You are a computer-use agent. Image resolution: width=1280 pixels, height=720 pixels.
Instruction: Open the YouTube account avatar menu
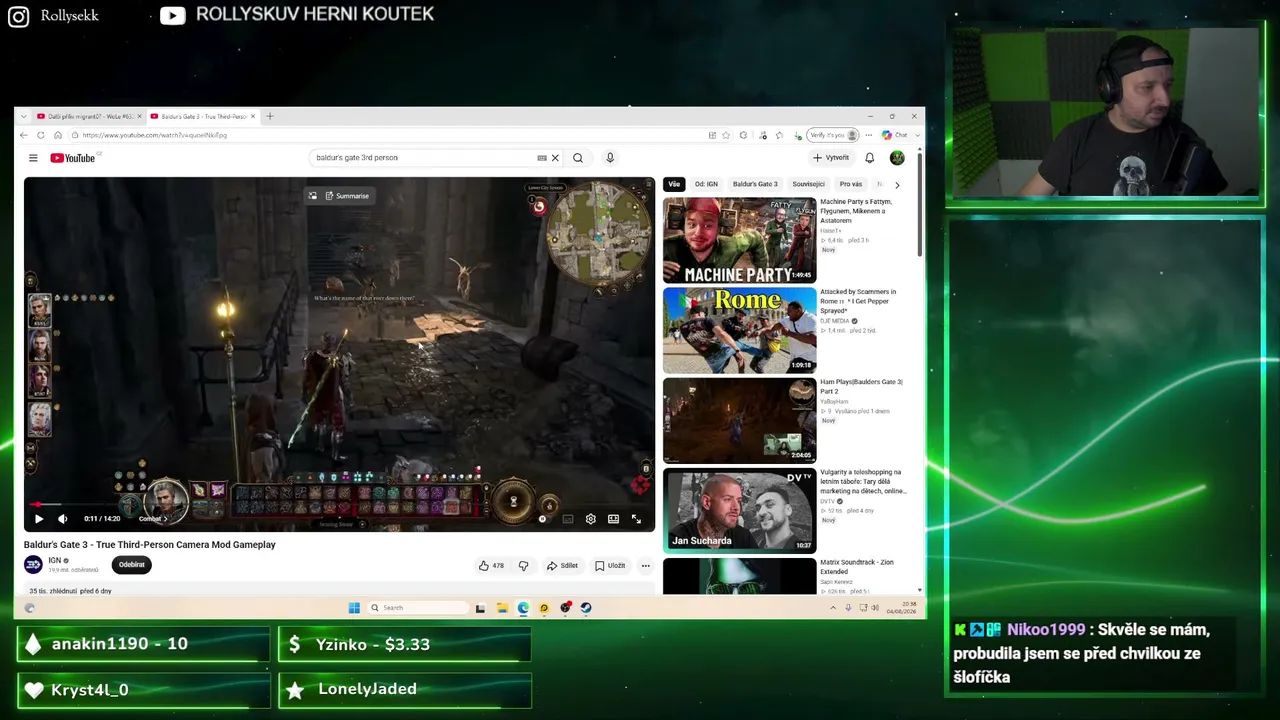click(897, 158)
